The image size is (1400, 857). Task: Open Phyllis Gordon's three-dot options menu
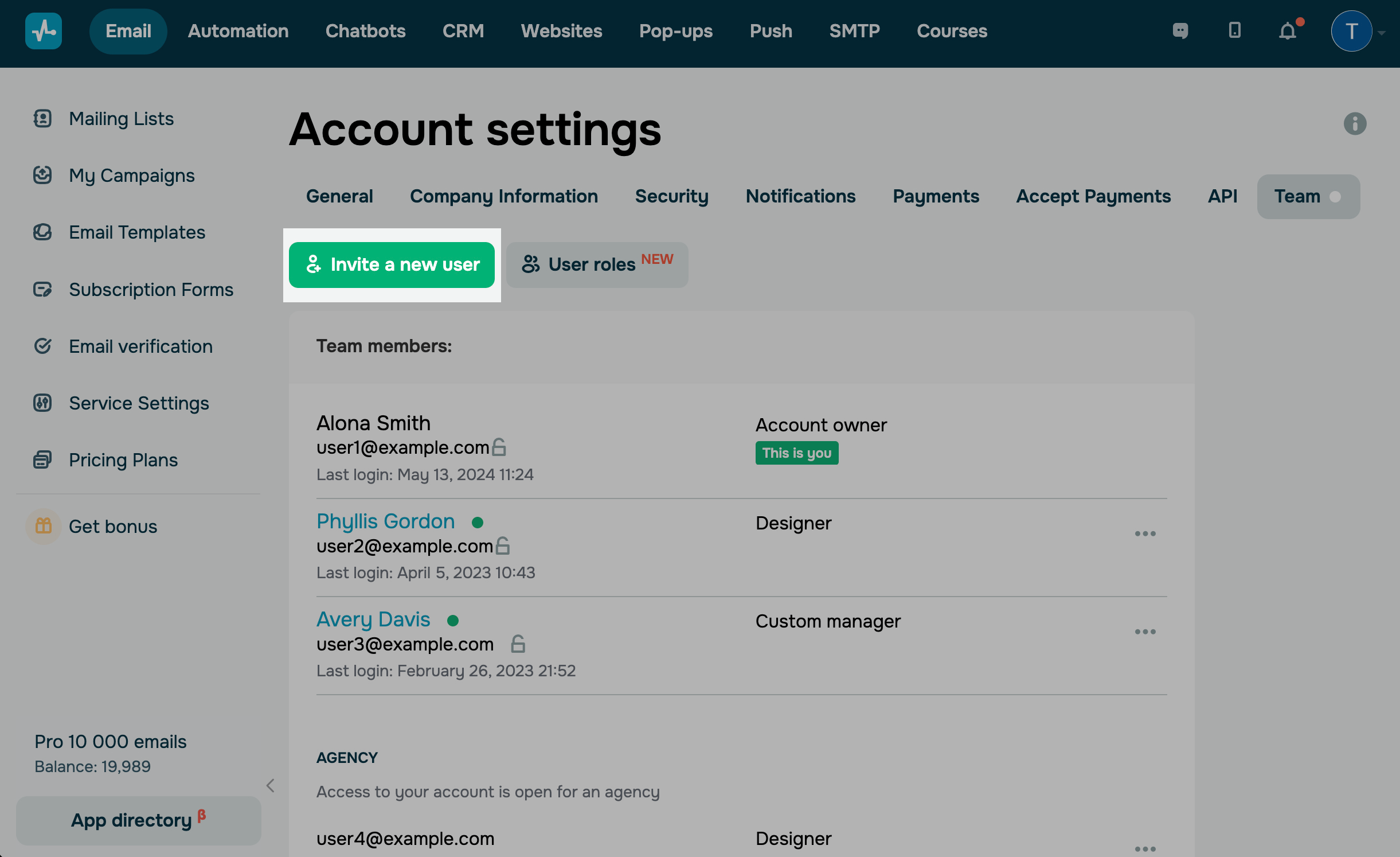click(x=1145, y=533)
